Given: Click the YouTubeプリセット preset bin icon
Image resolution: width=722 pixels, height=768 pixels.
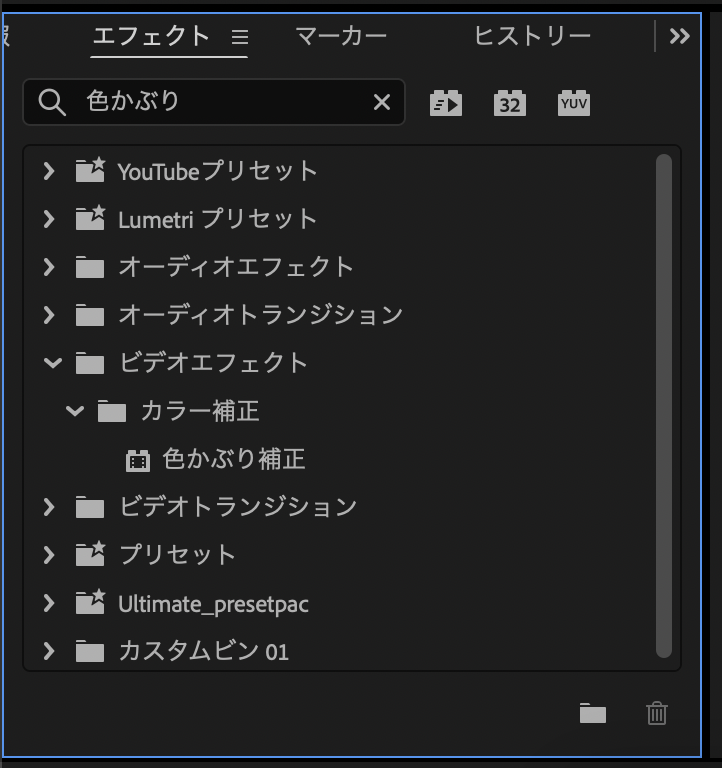Looking at the screenshot, I should 90,171.
